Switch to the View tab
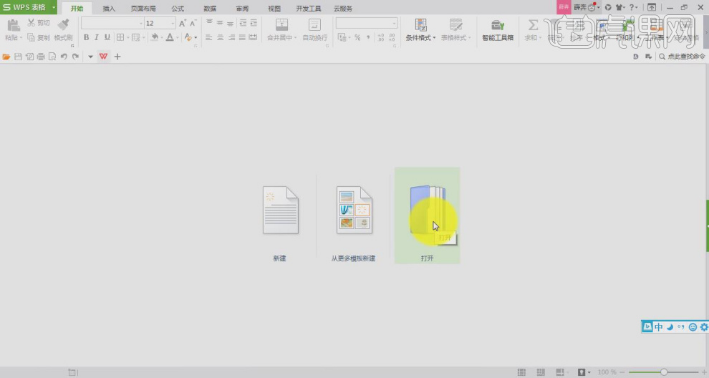709x378 pixels. pos(274,8)
